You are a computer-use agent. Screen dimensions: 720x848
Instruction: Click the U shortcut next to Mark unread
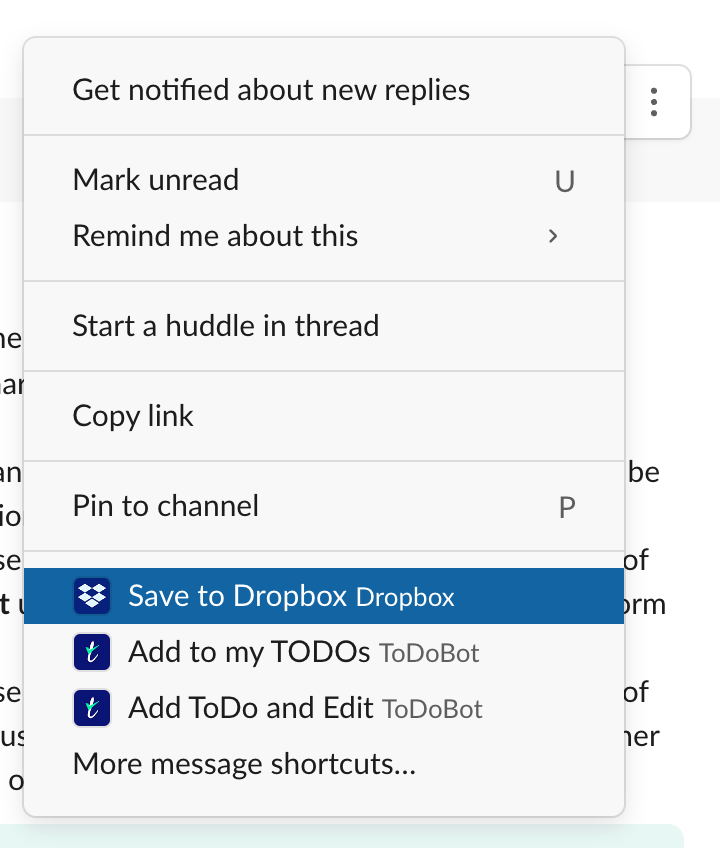click(565, 181)
